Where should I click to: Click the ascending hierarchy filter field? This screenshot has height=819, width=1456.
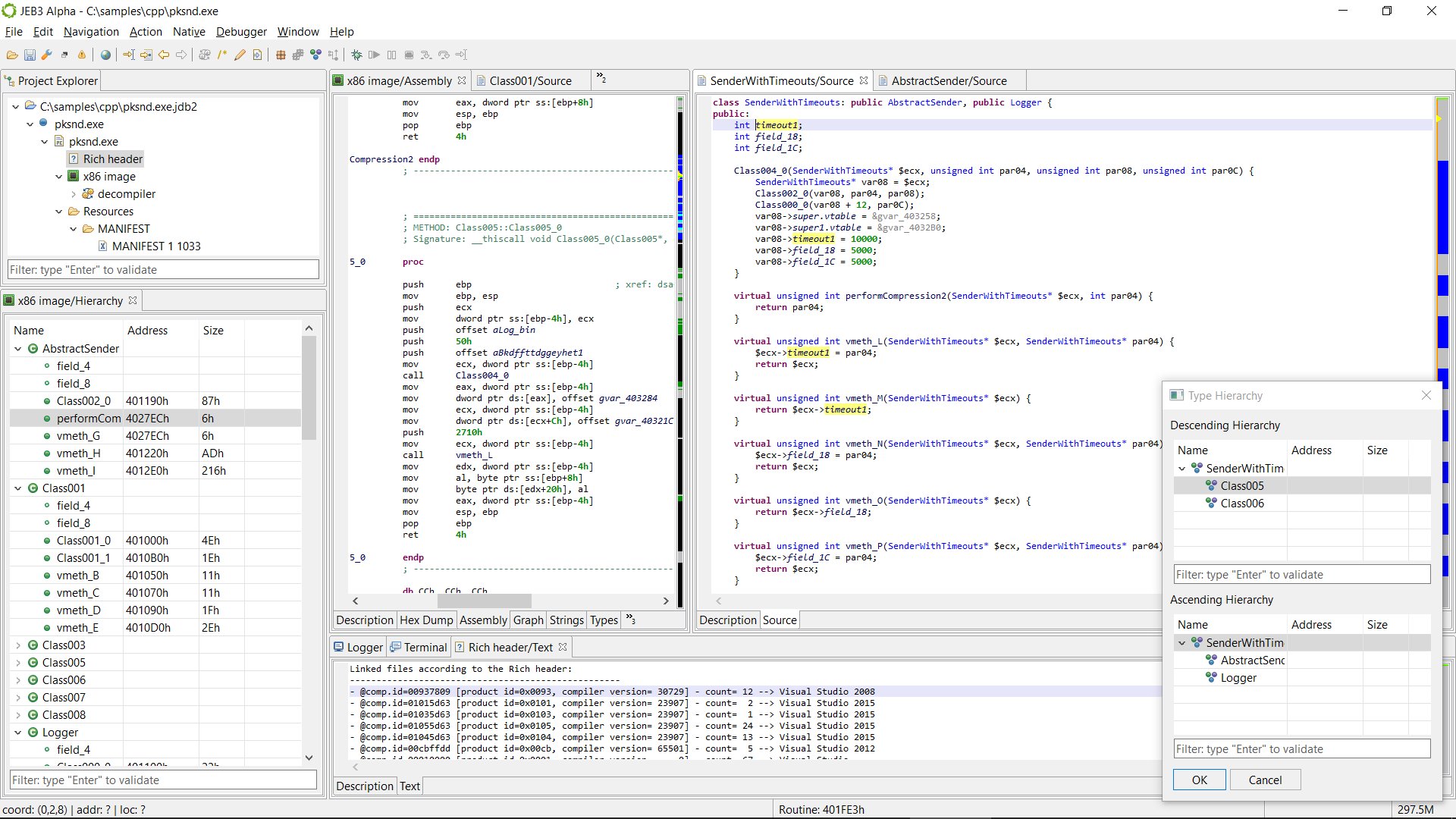[x=1300, y=748]
